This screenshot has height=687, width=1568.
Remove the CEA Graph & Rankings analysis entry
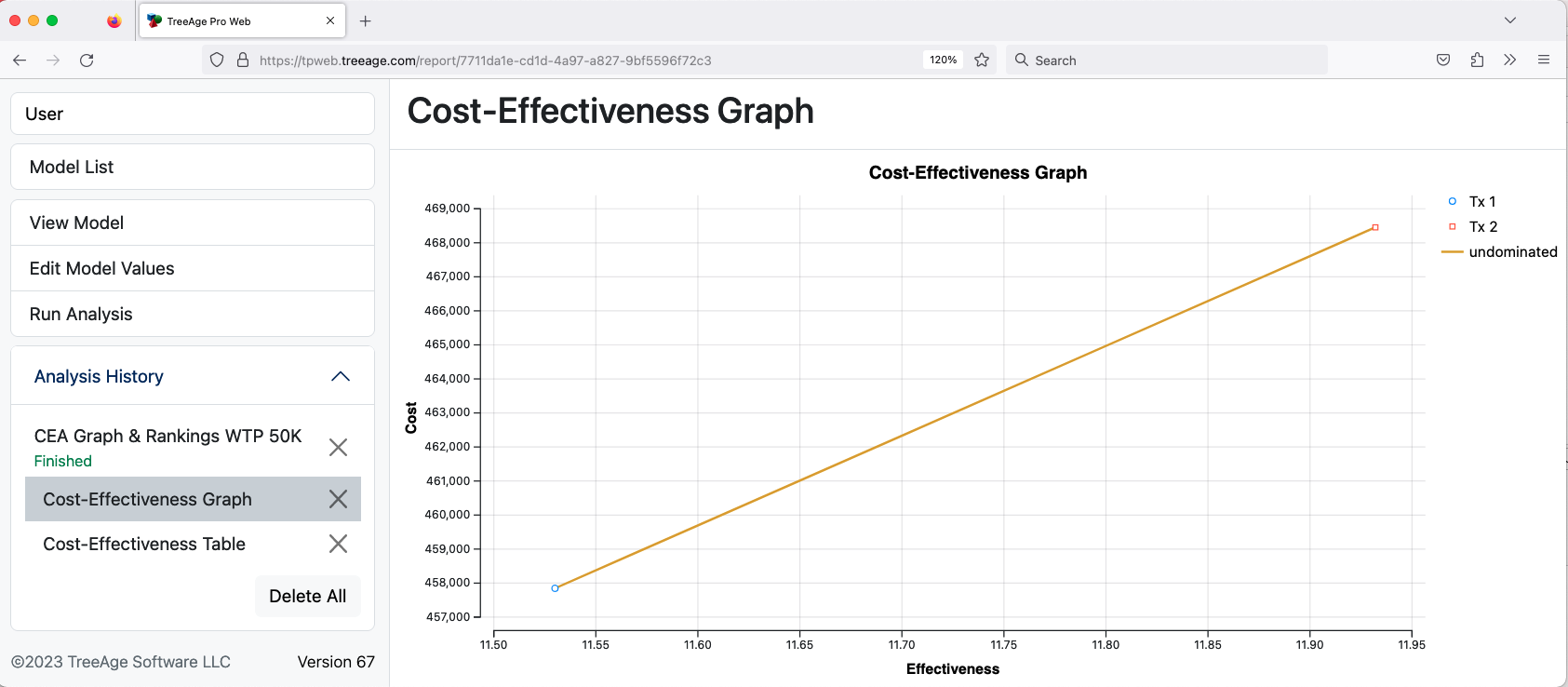tap(338, 448)
